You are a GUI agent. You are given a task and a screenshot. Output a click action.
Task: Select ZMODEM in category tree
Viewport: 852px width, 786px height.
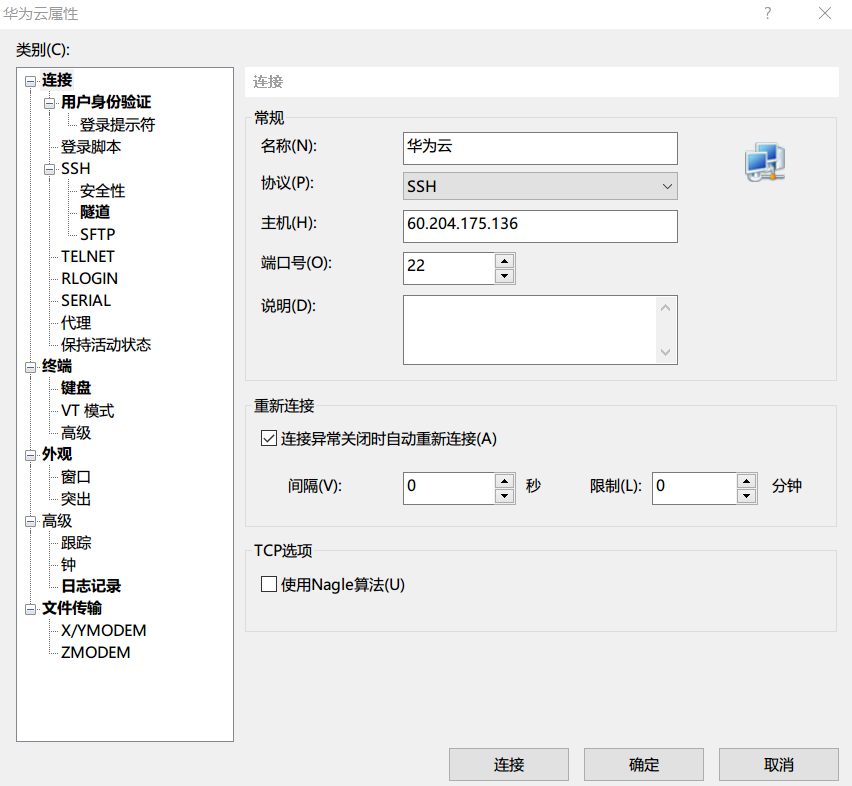tap(96, 652)
